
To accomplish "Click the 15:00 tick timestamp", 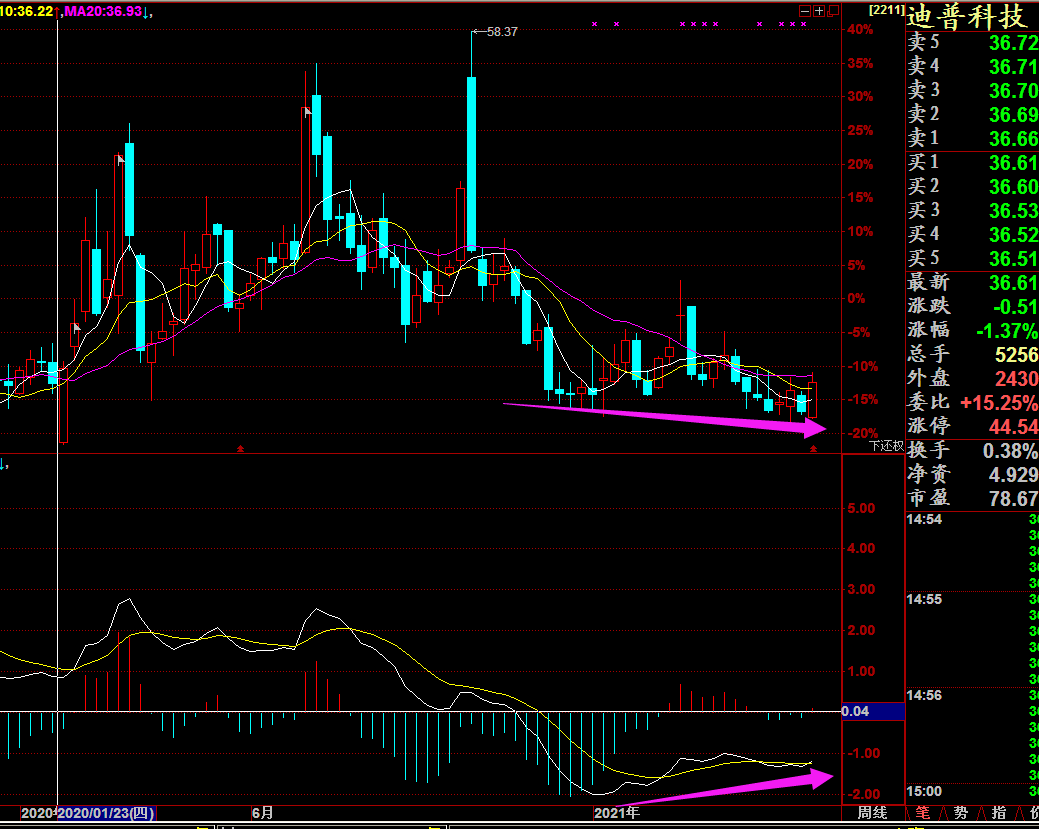I will (924, 791).
